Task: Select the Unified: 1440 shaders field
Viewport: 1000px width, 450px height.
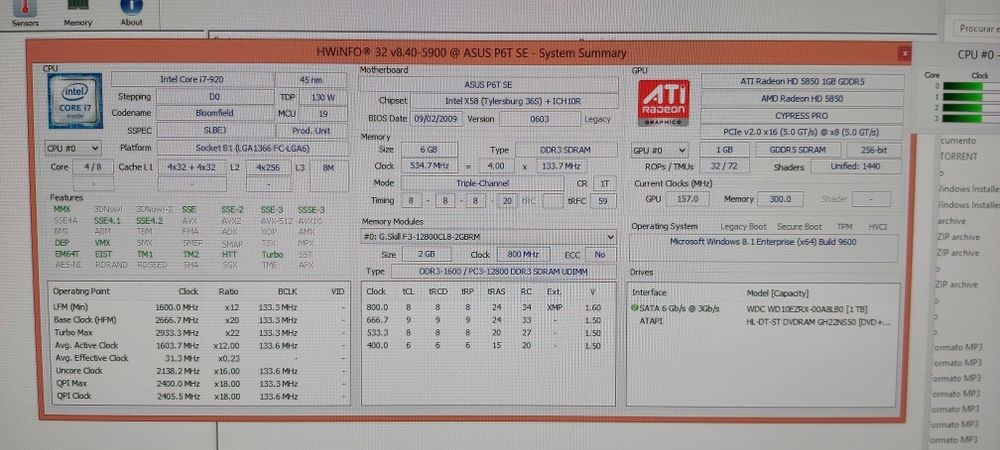Action: coord(855,167)
